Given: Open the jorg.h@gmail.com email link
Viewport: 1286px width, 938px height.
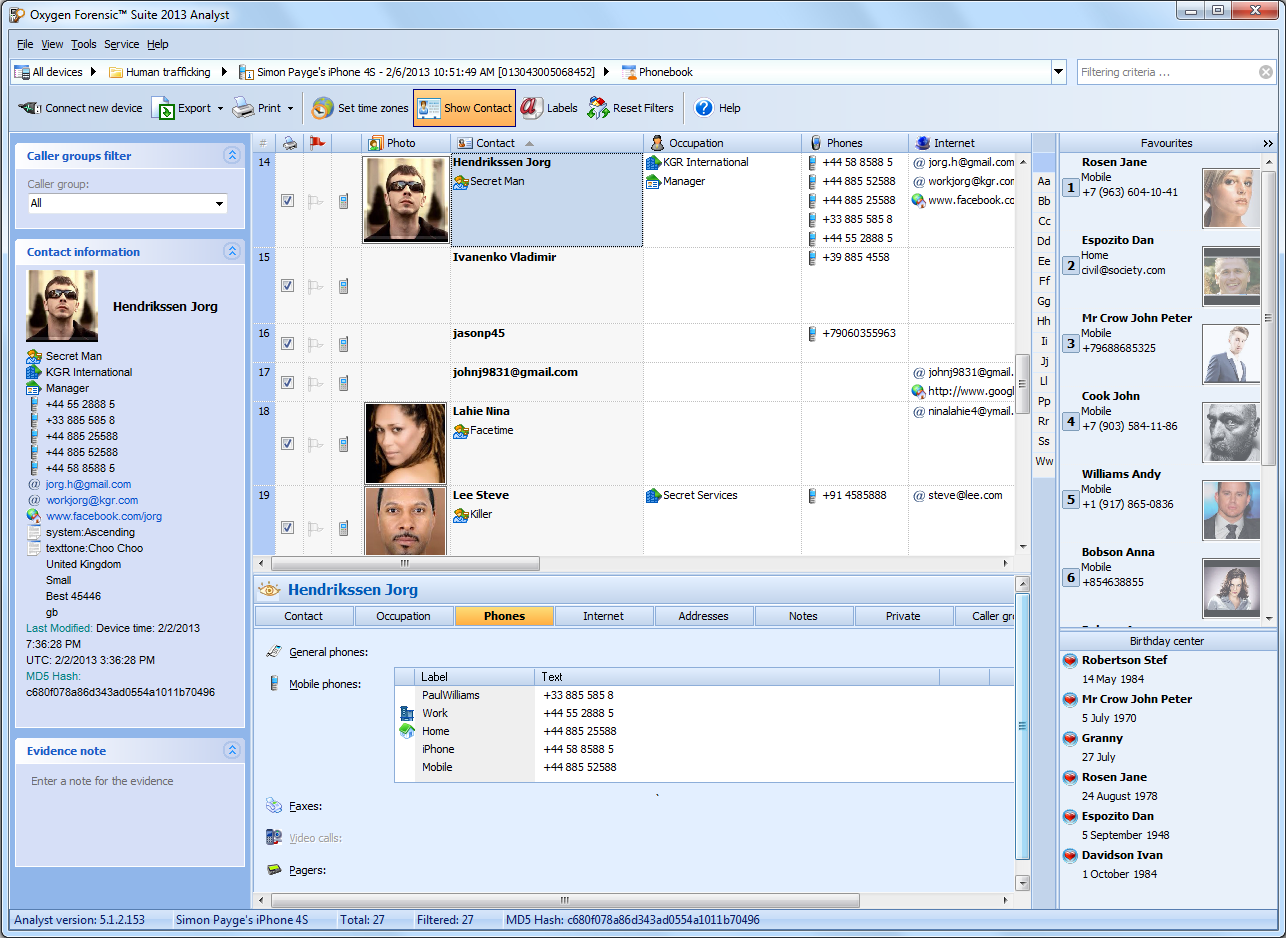Looking at the screenshot, I should 88,484.
